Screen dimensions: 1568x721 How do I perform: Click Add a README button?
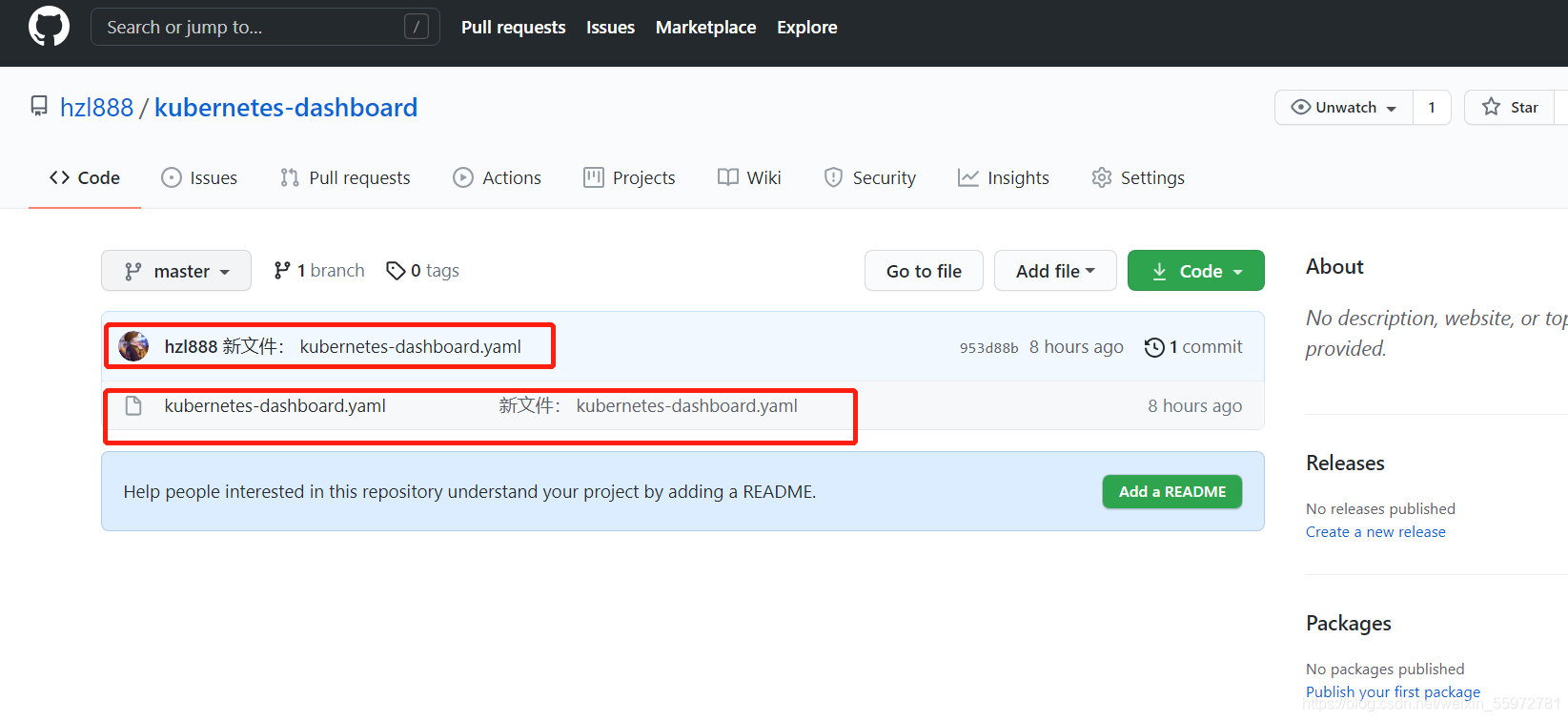(1172, 491)
